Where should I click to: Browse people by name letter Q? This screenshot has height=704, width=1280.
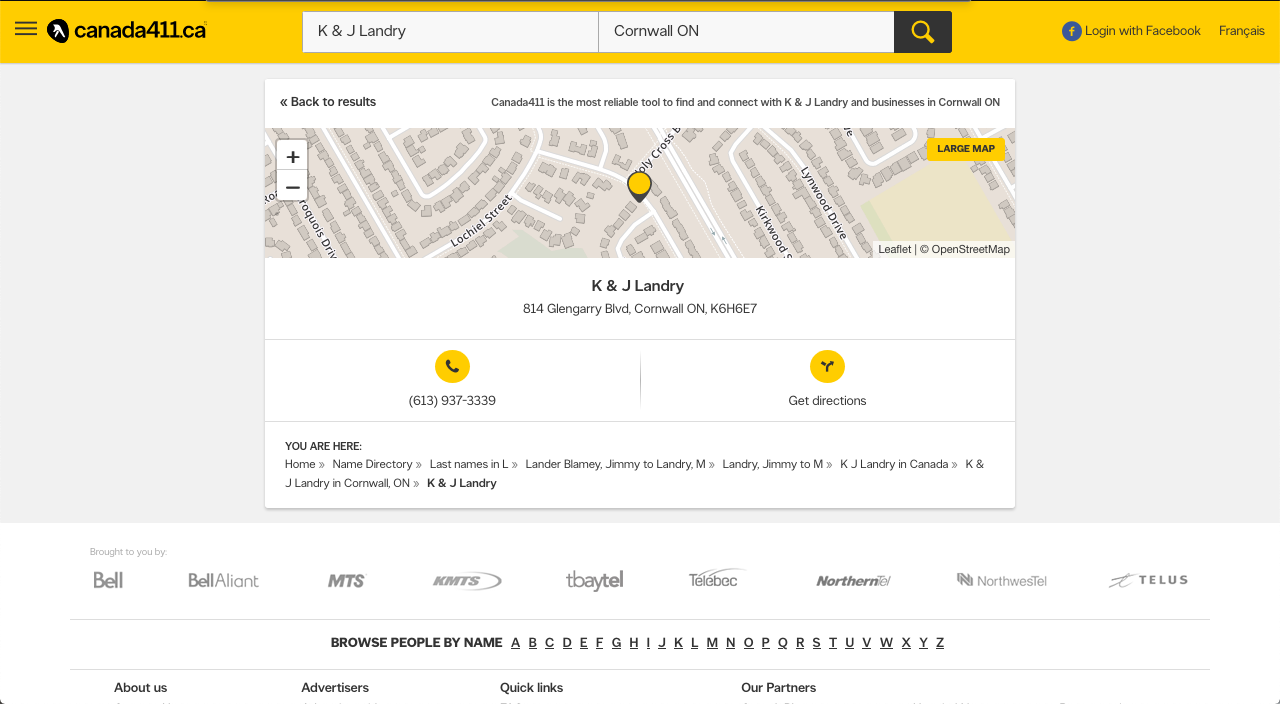783,643
